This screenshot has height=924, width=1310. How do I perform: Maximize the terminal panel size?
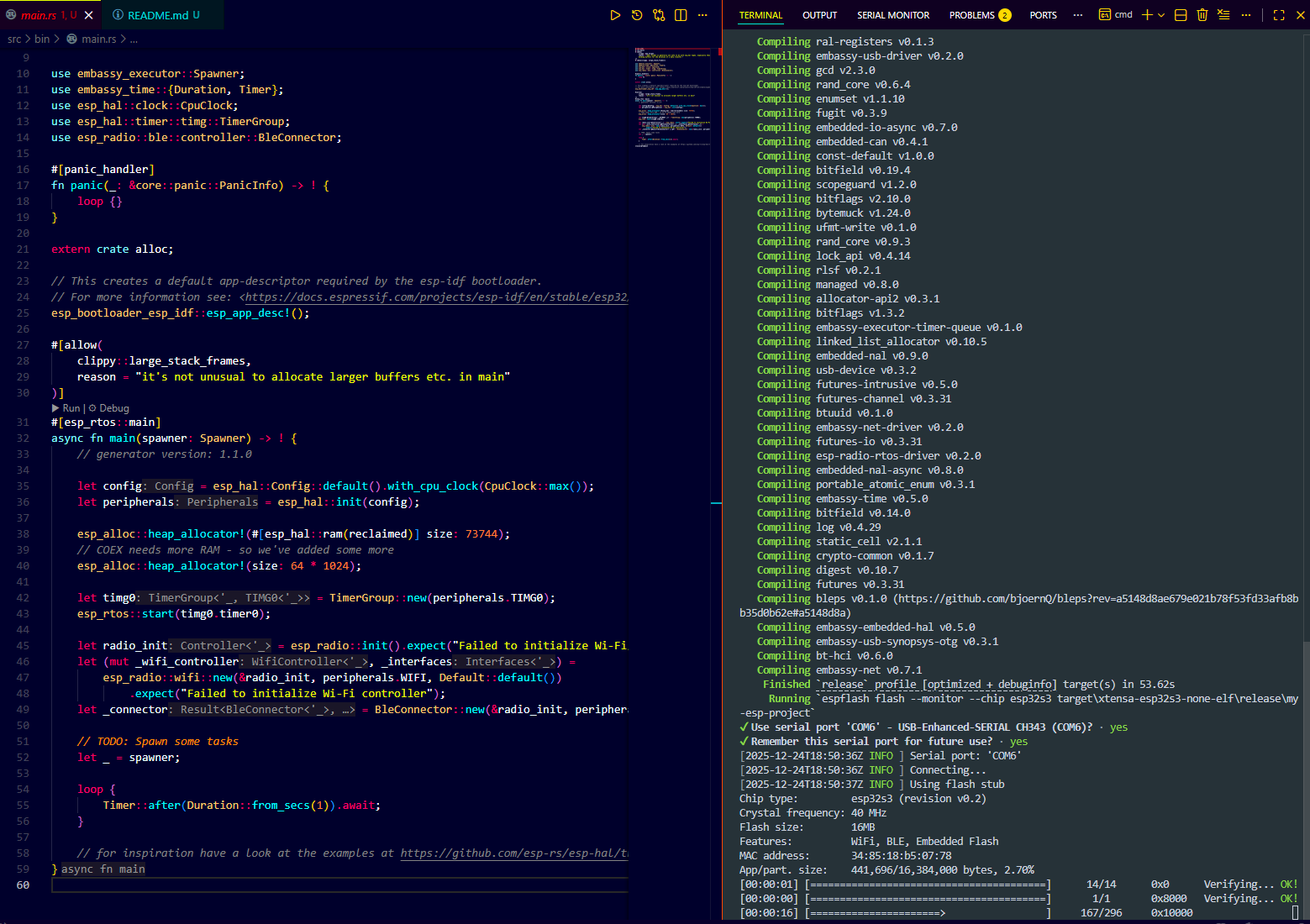coord(1279,15)
